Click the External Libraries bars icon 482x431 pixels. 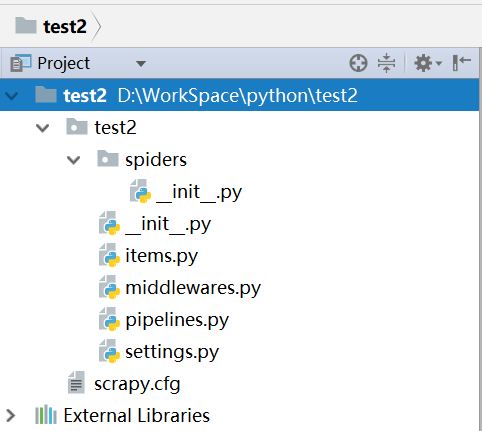click(x=46, y=415)
